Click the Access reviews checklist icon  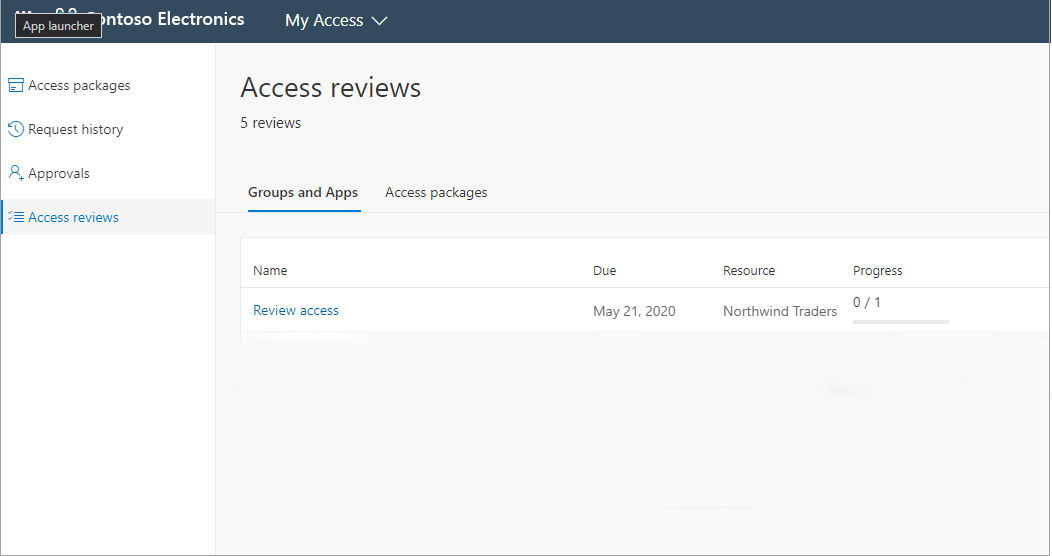pyautogui.click(x=16, y=217)
